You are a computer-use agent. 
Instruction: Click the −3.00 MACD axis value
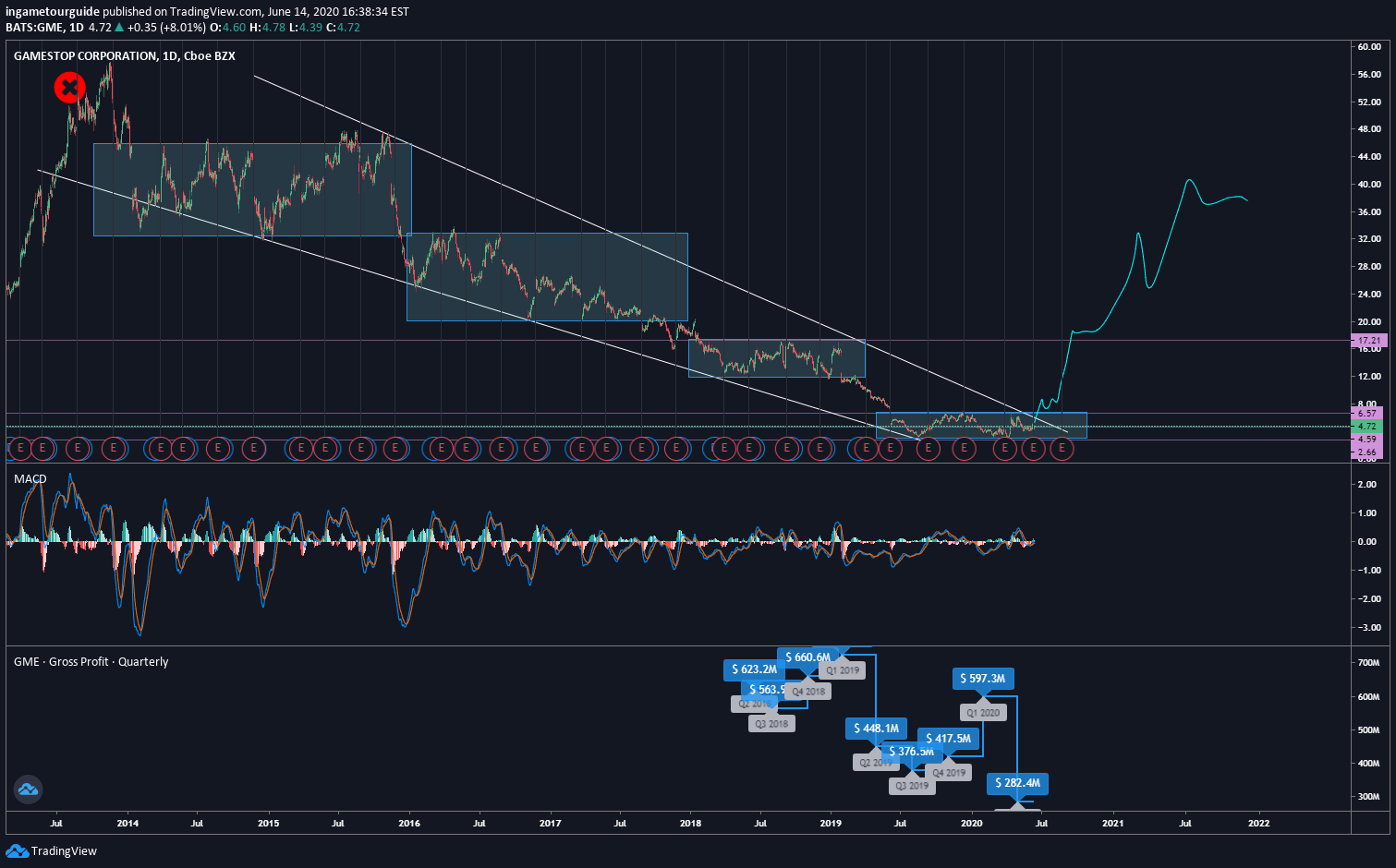pos(1367,628)
